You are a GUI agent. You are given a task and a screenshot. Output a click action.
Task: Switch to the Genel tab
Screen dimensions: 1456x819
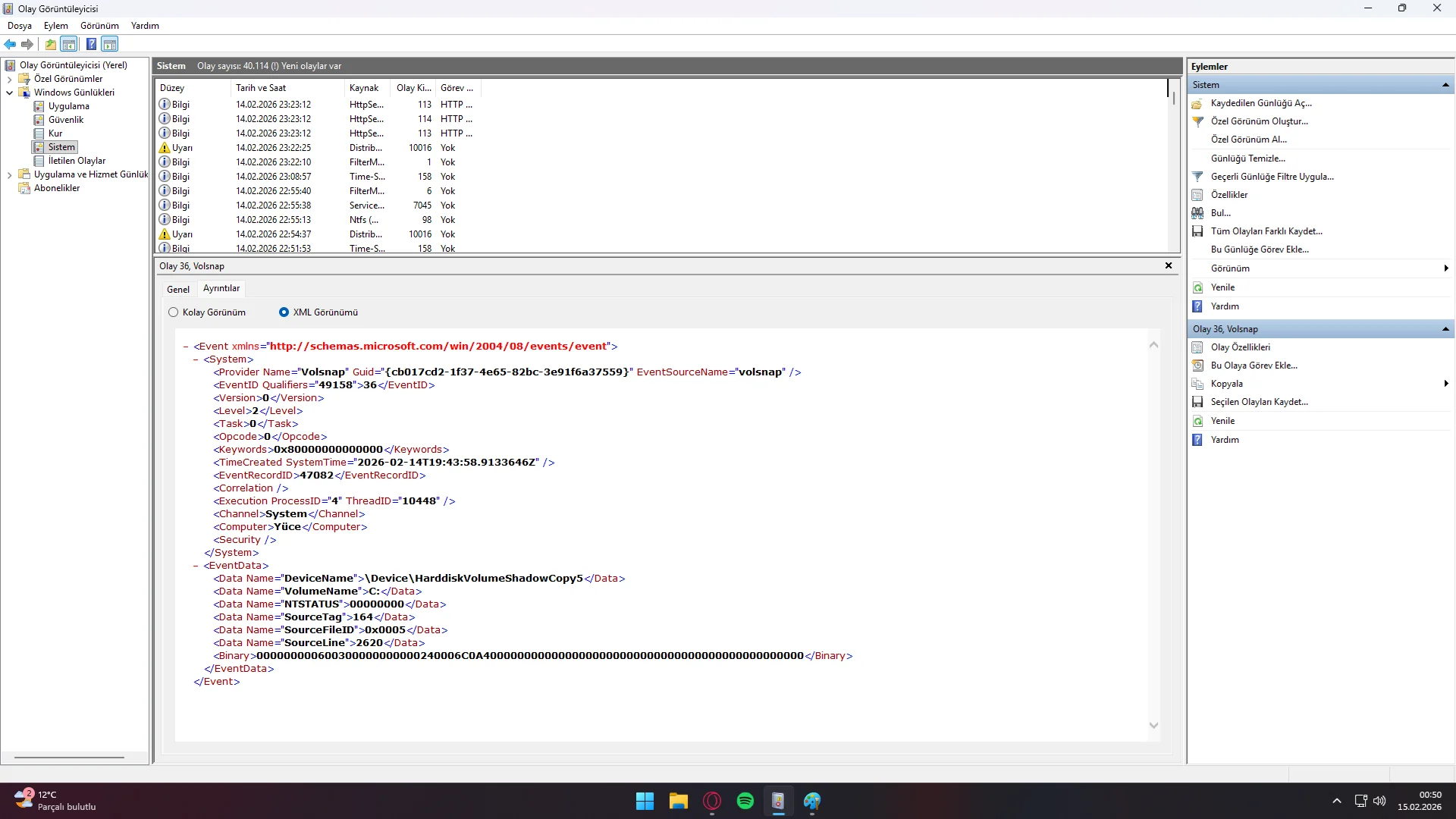click(x=178, y=289)
